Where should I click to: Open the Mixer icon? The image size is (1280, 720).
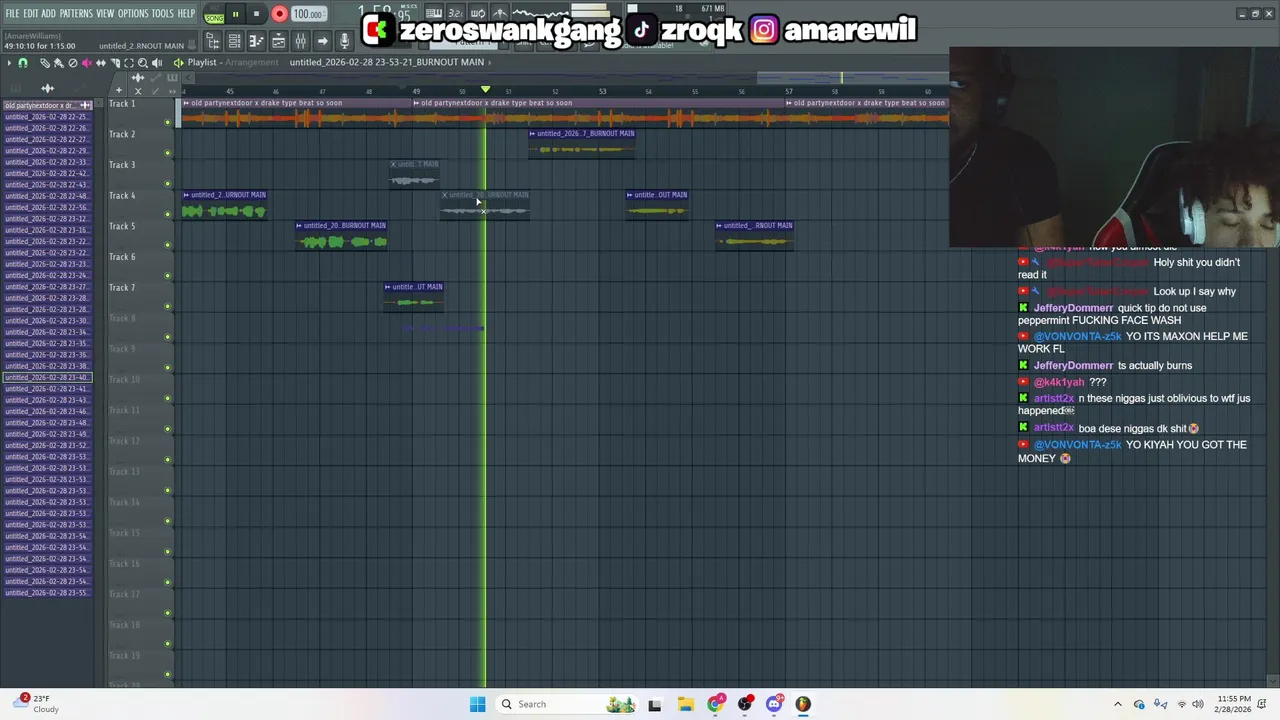pyautogui.click(x=300, y=41)
